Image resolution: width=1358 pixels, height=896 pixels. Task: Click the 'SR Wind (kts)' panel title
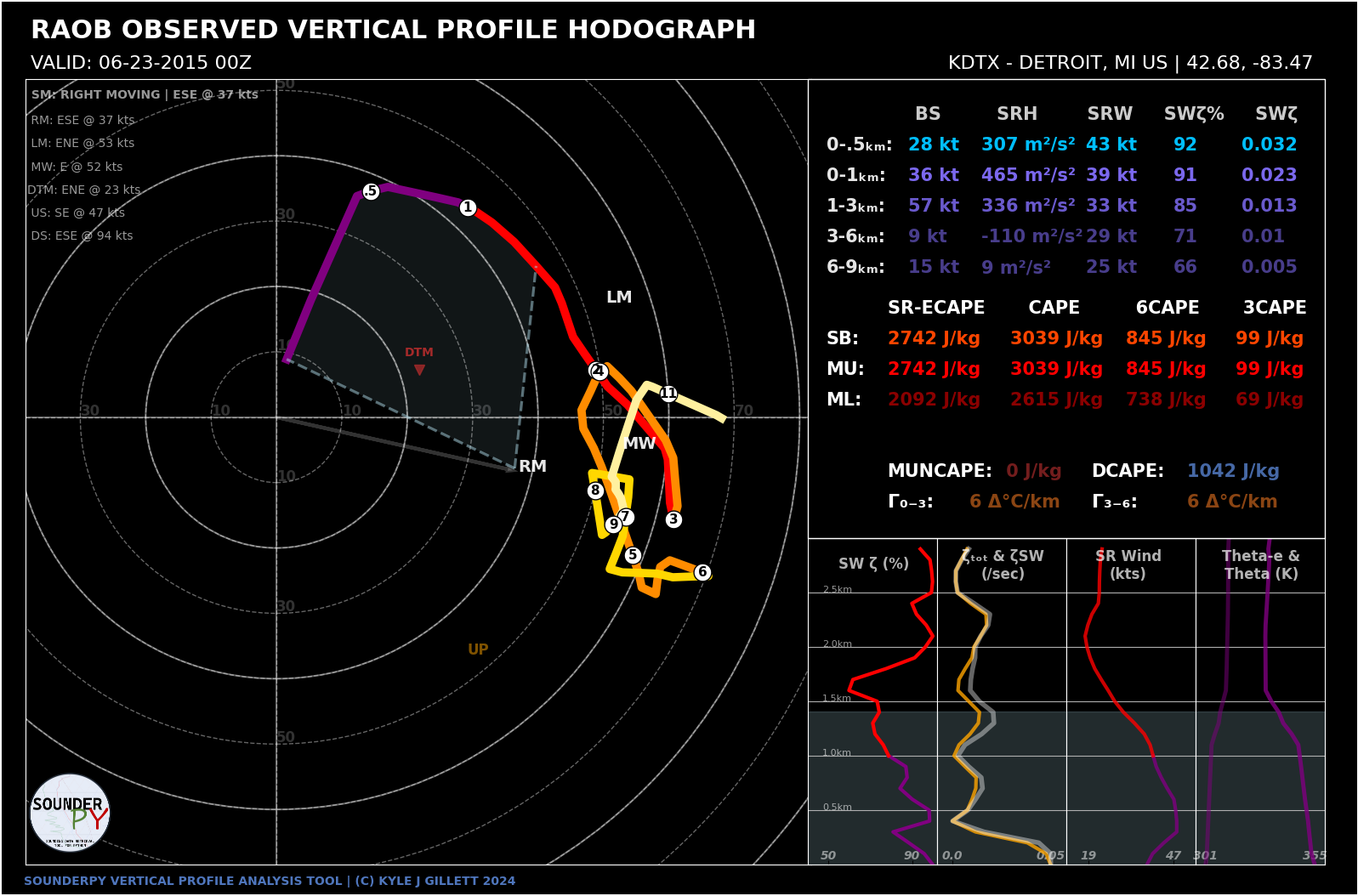point(1128,564)
